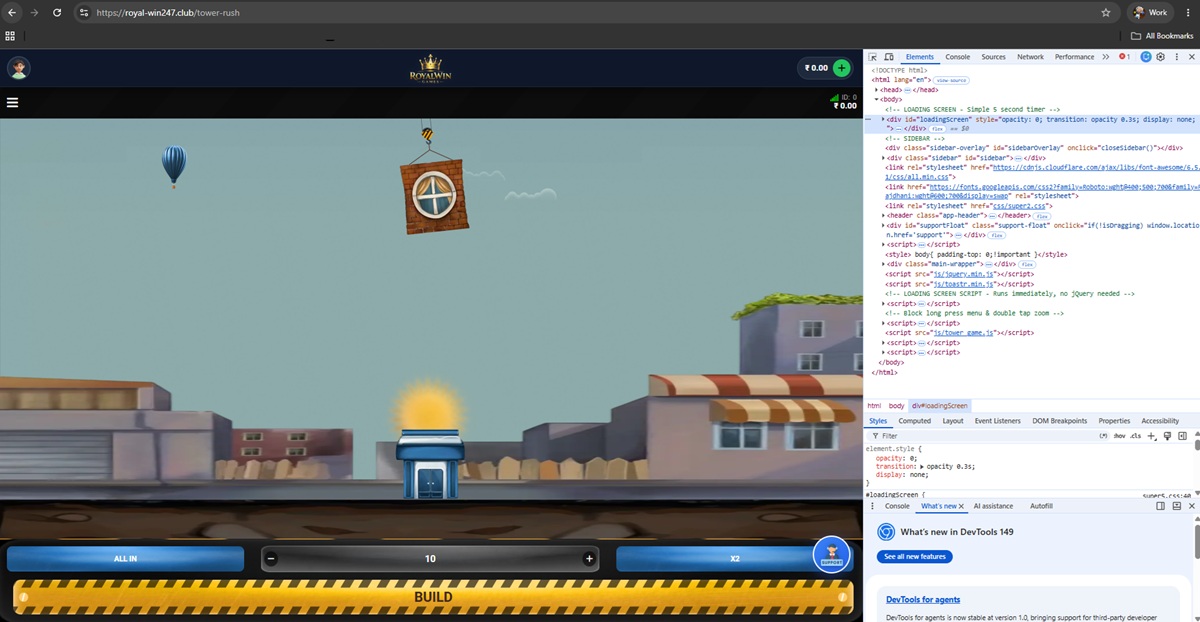
Task: Switch to DOM Breakpoints tab
Action: pos(1059,421)
